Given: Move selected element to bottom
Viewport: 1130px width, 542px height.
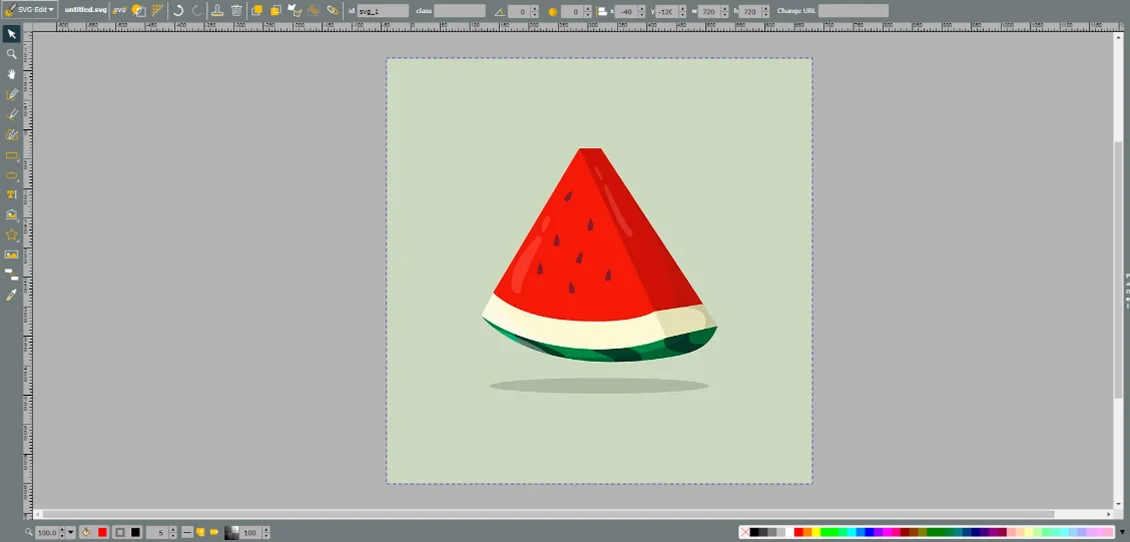Looking at the screenshot, I should coord(275,11).
